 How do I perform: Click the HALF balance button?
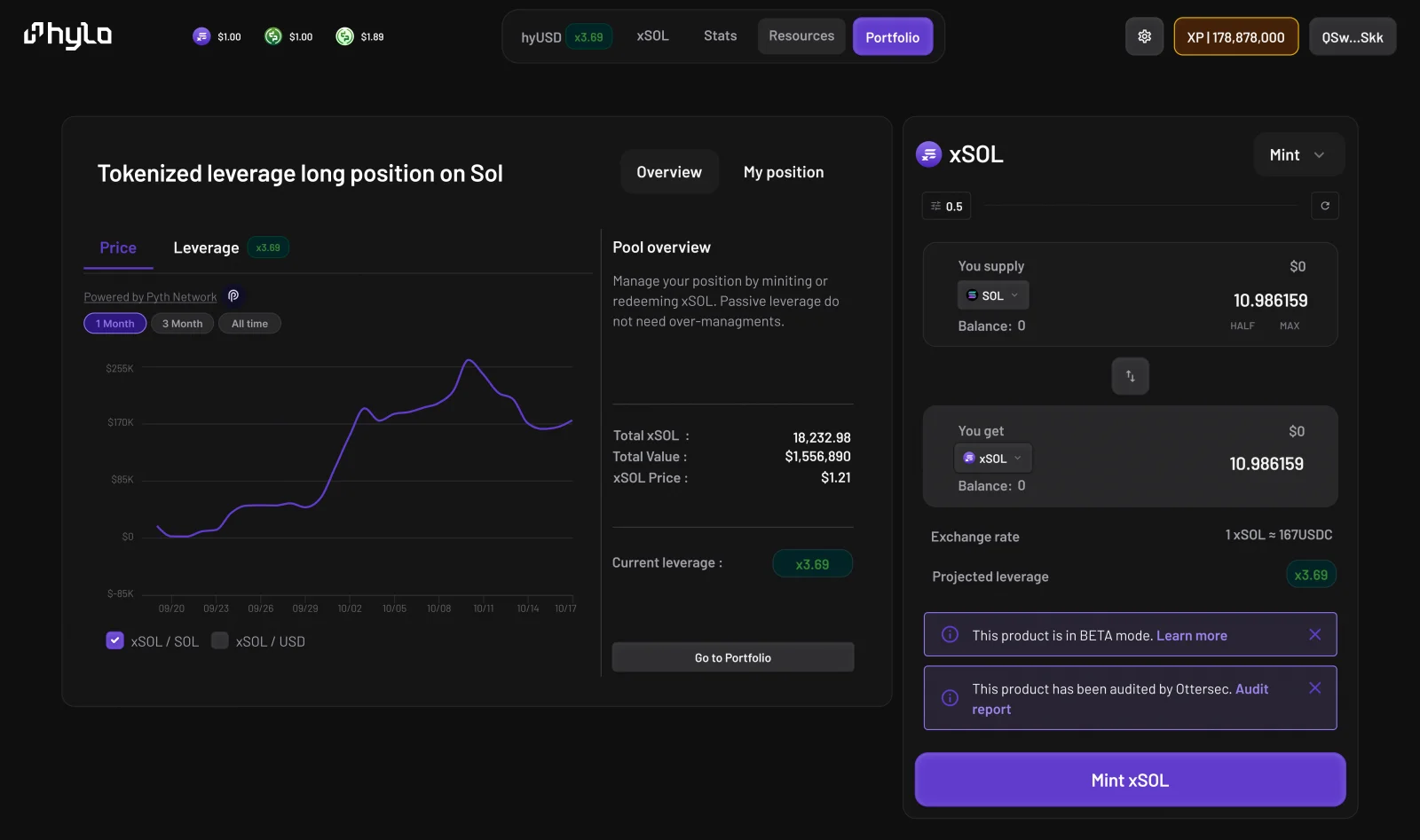point(1242,326)
